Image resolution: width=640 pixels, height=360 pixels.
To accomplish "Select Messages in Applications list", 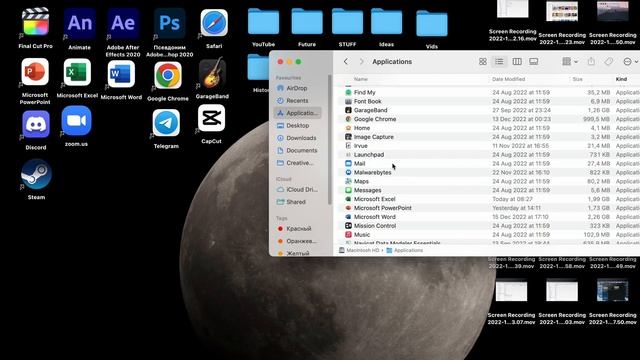I will [489, 190].
